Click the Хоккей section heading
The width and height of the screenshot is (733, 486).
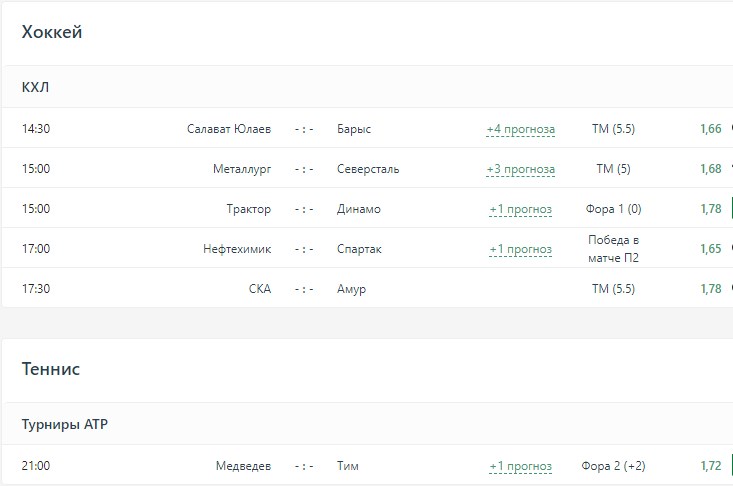(52, 32)
